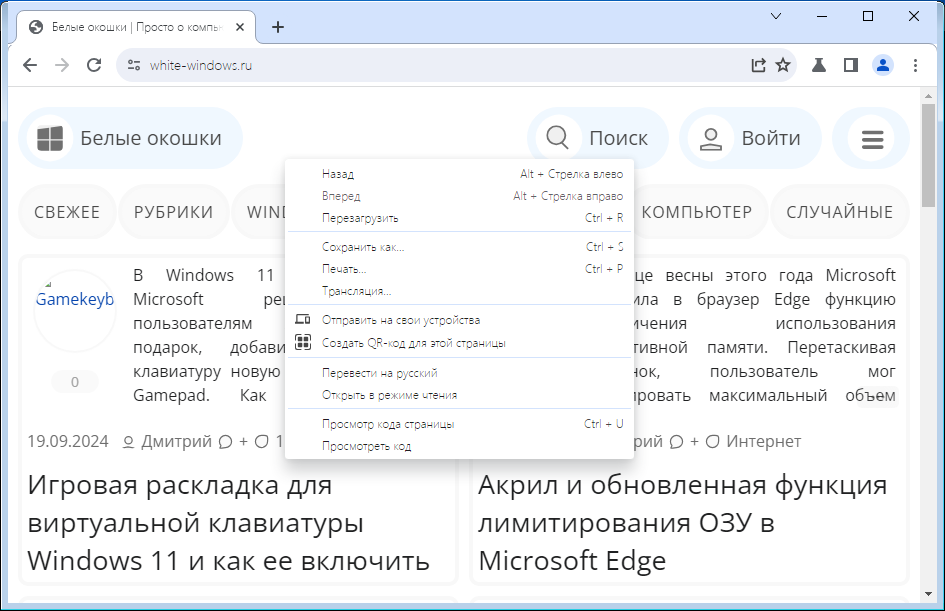945x611 pixels.
Task: Select Вперед in context menu
Action: [459, 196]
